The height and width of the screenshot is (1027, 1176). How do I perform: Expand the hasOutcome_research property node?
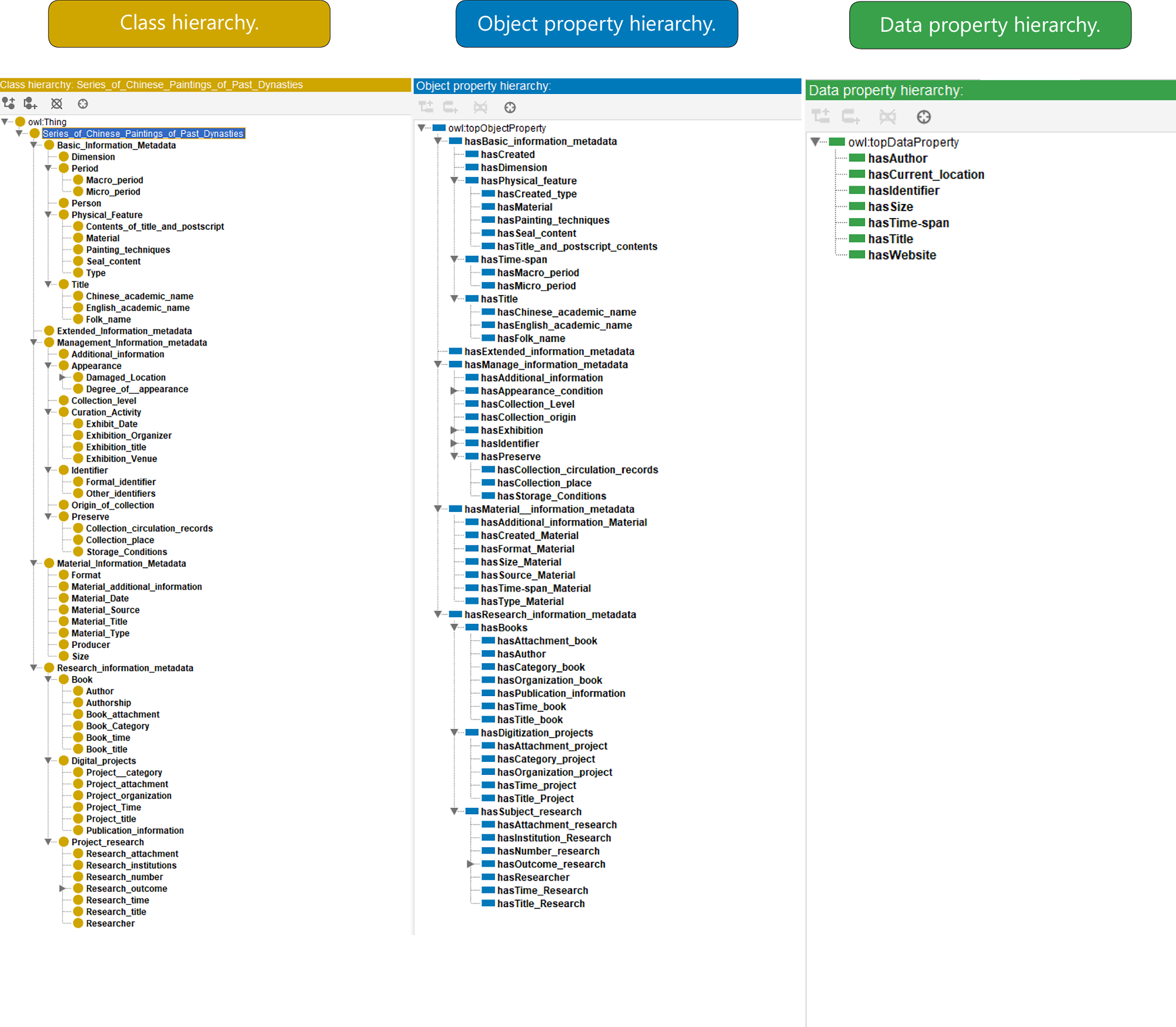tap(470, 864)
